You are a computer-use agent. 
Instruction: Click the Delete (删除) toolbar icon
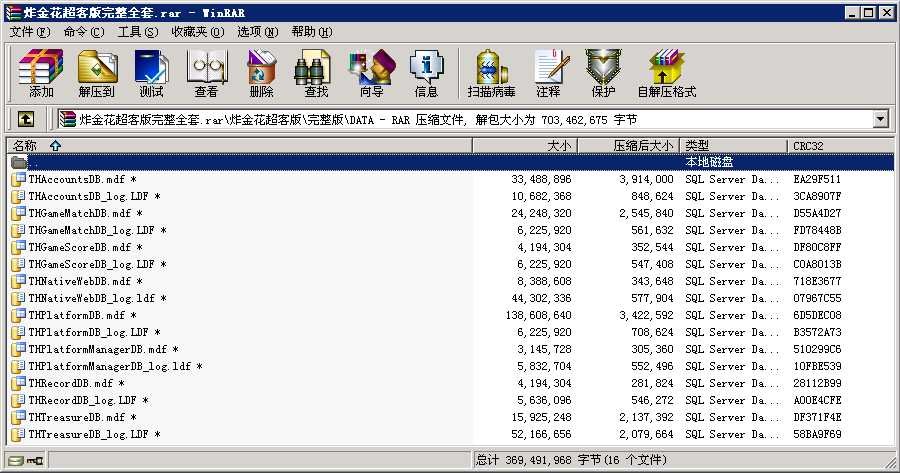point(261,73)
